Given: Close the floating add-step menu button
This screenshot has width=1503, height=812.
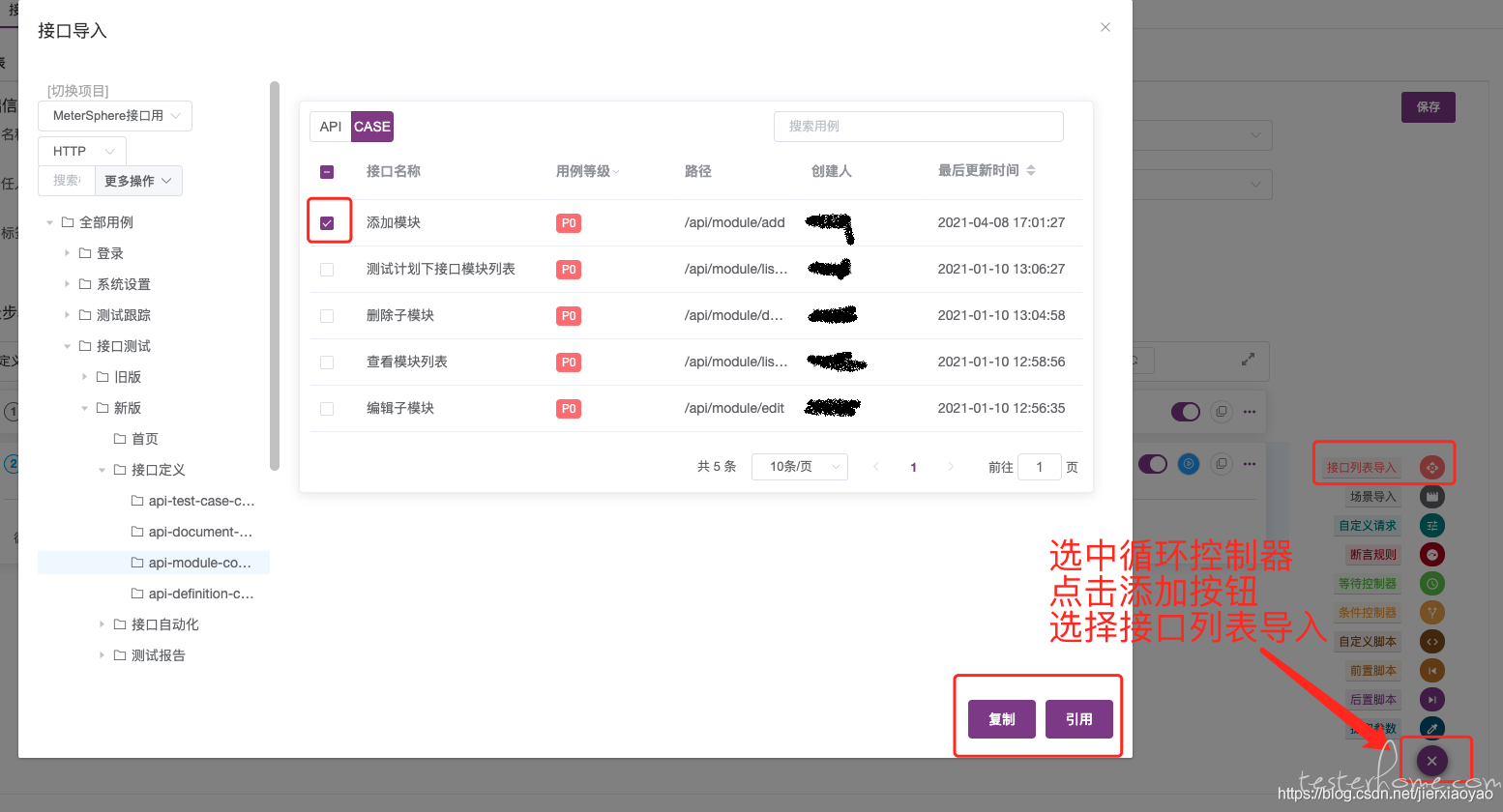Looking at the screenshot, I should click(1431, 761).
